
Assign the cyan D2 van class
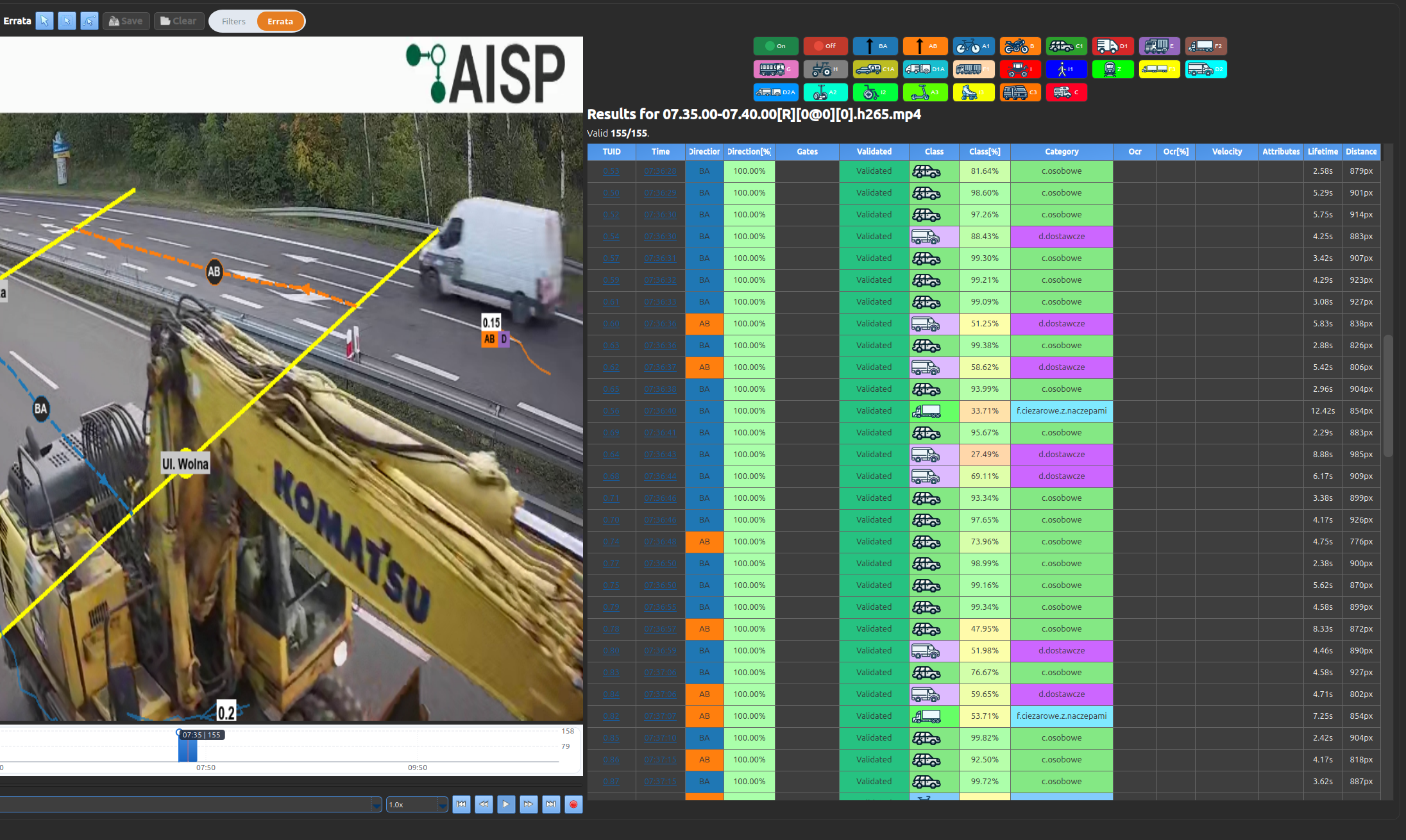click(1206, 69)
